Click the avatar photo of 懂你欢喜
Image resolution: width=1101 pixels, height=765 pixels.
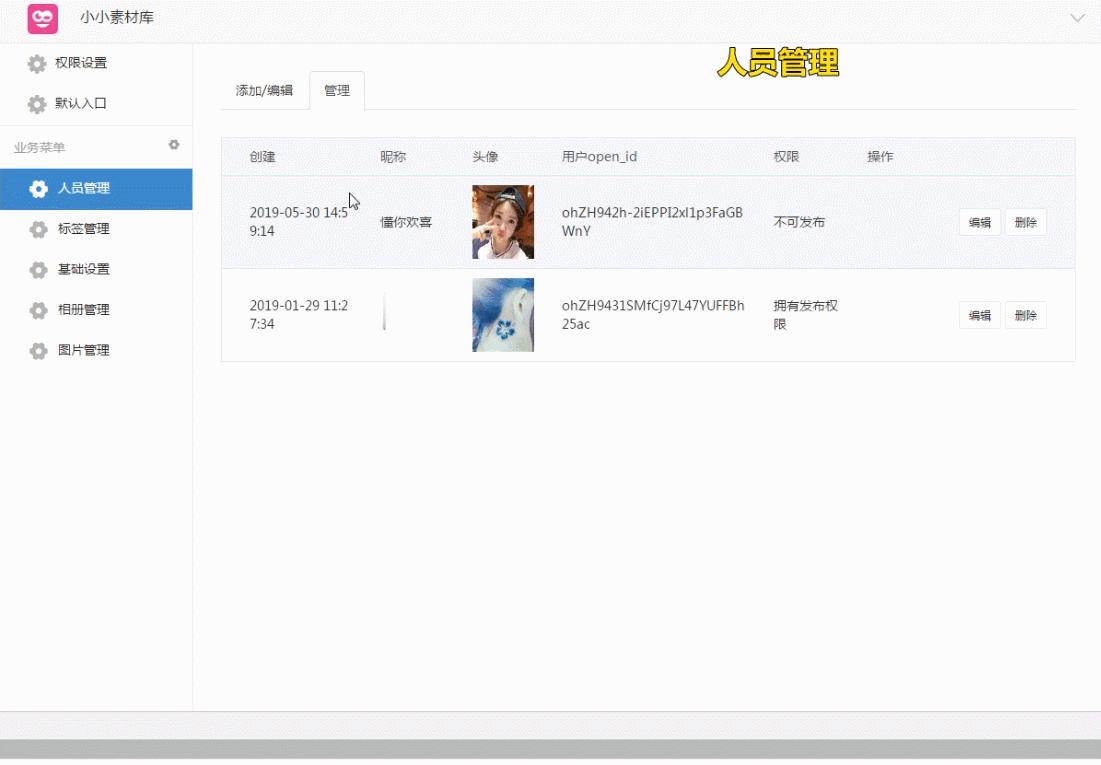(x=503, y=221)
